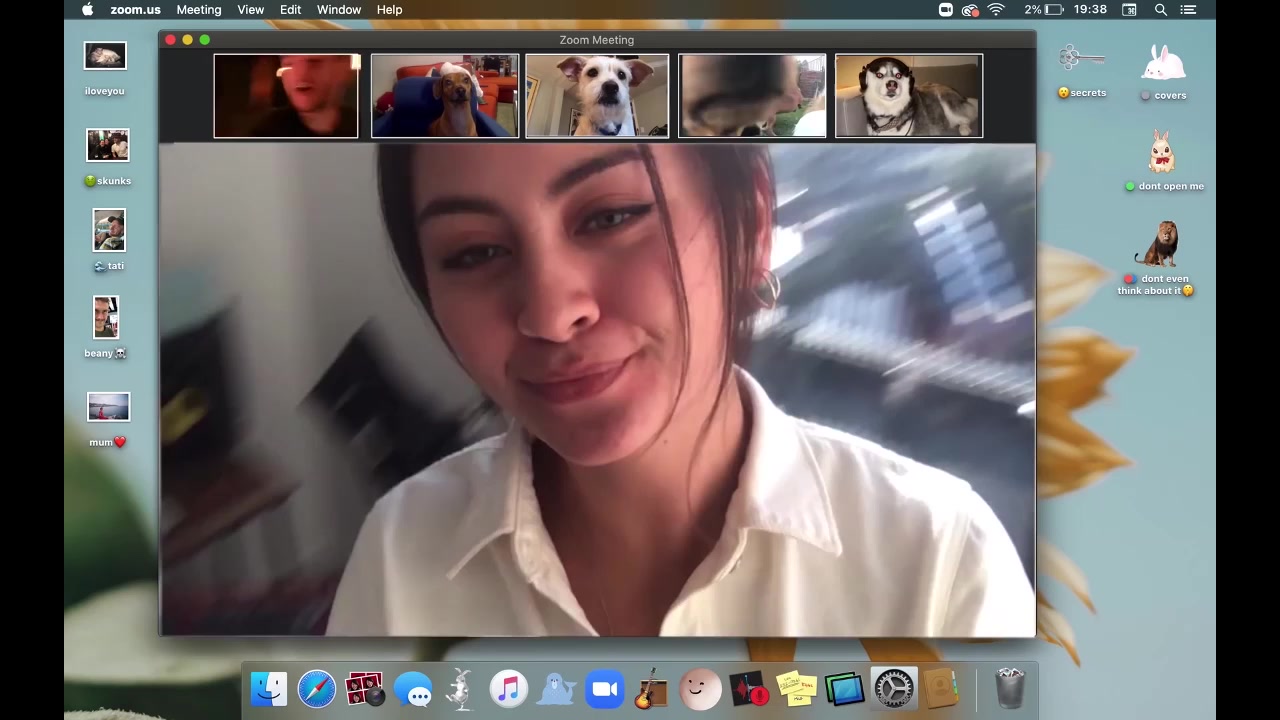Open the stacked screens dock icon
Viewport: 1280px width, 720px height.
tap(845, 689)
